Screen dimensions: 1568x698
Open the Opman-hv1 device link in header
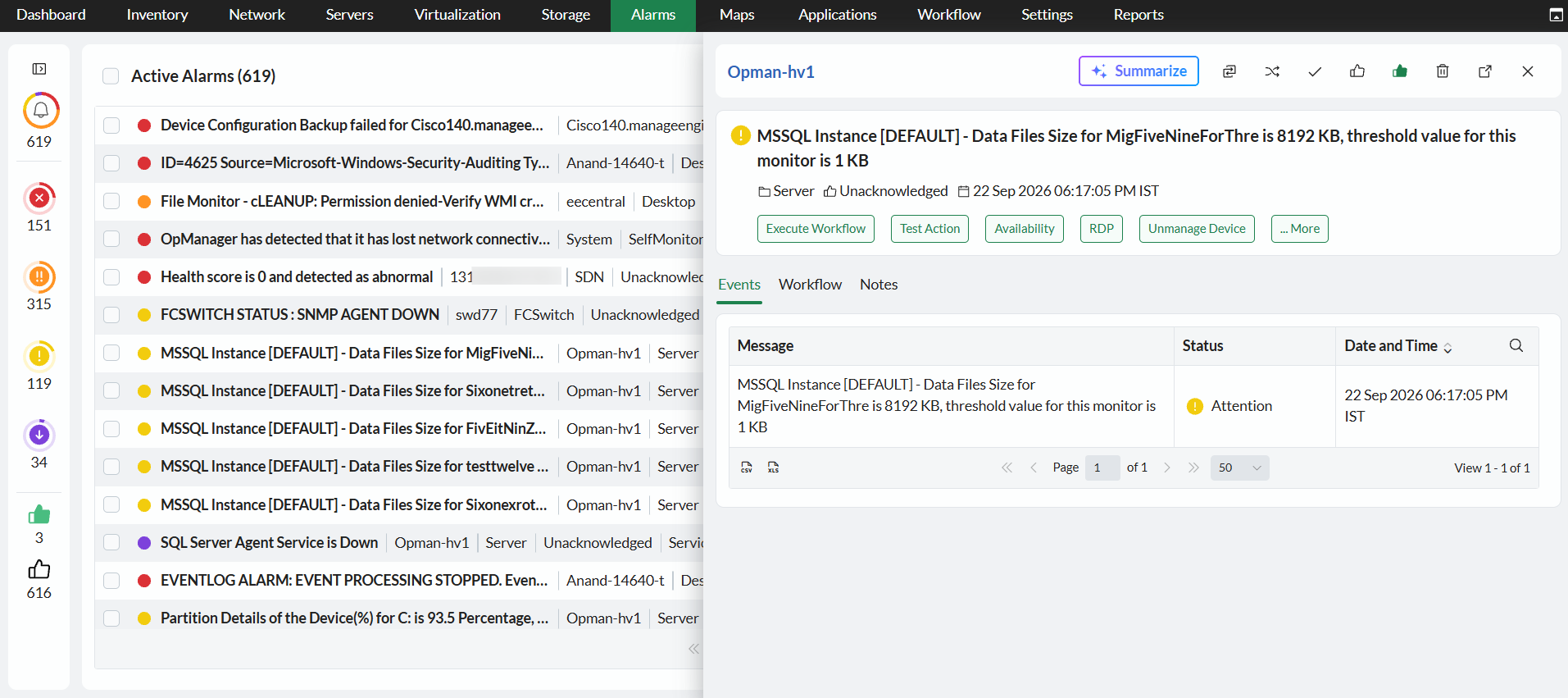pos(771,72)
